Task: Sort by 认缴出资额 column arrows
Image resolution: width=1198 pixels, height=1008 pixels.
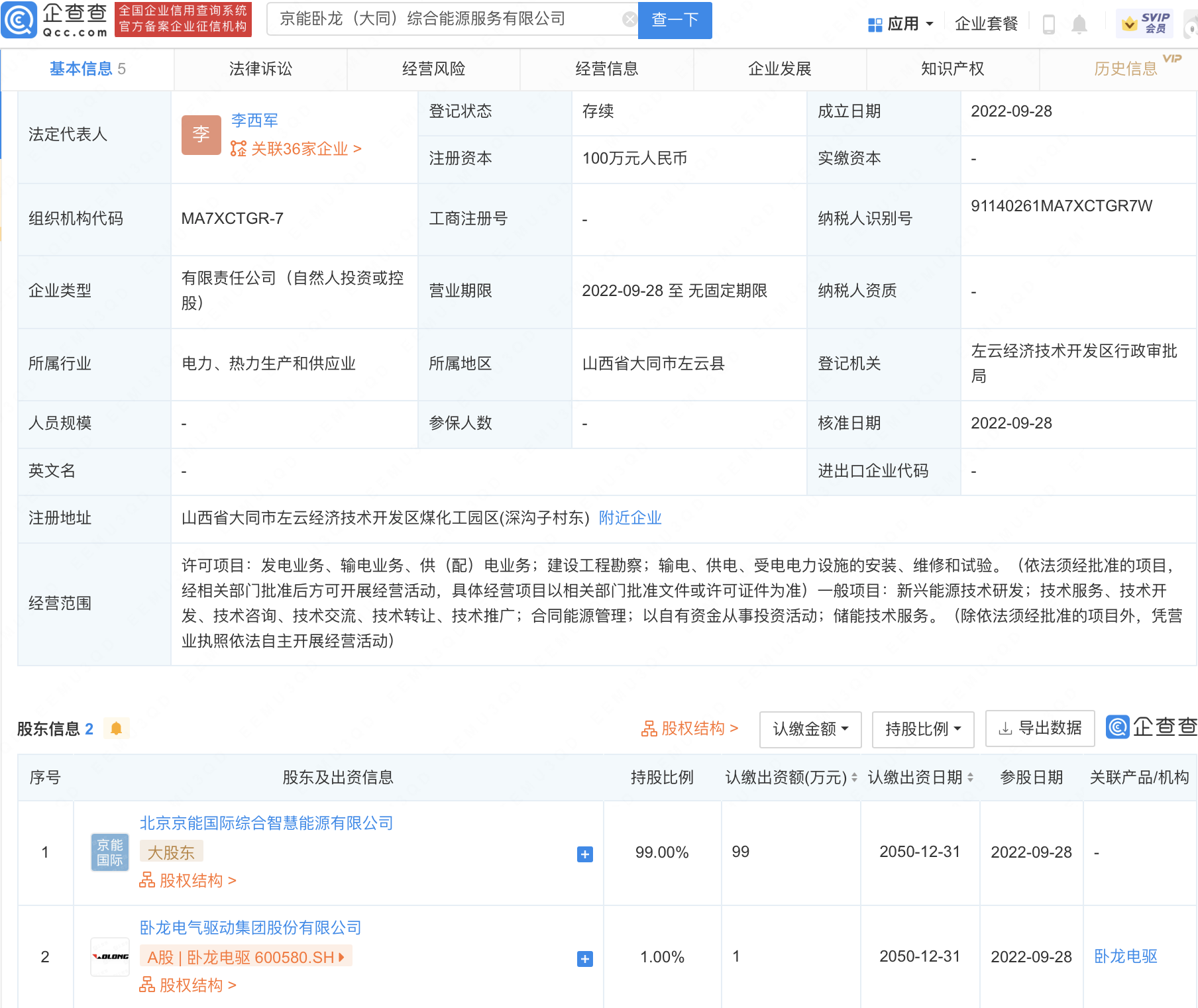Action: tap(854, 778)
